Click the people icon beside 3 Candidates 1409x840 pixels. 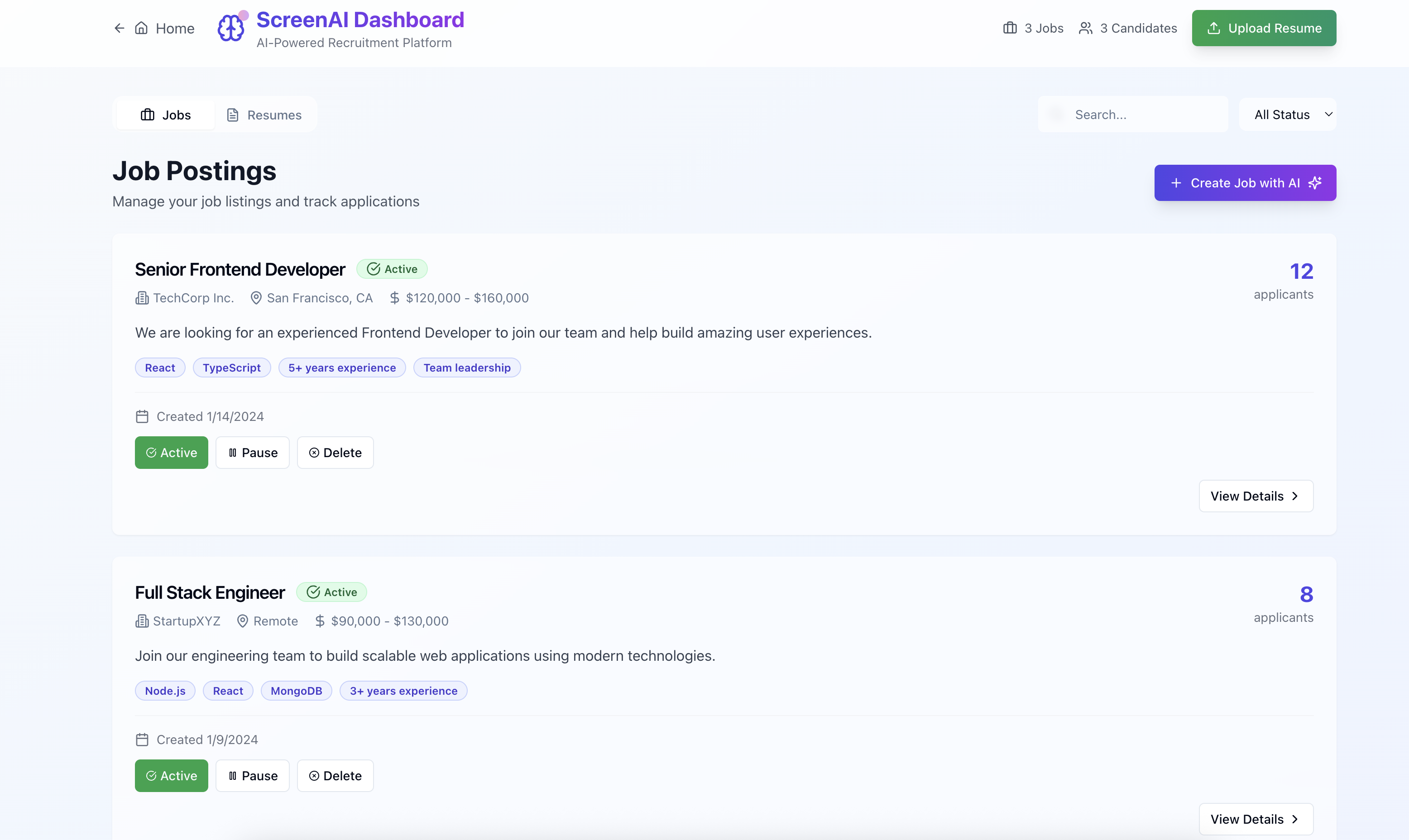click(x=1085, y=29)
